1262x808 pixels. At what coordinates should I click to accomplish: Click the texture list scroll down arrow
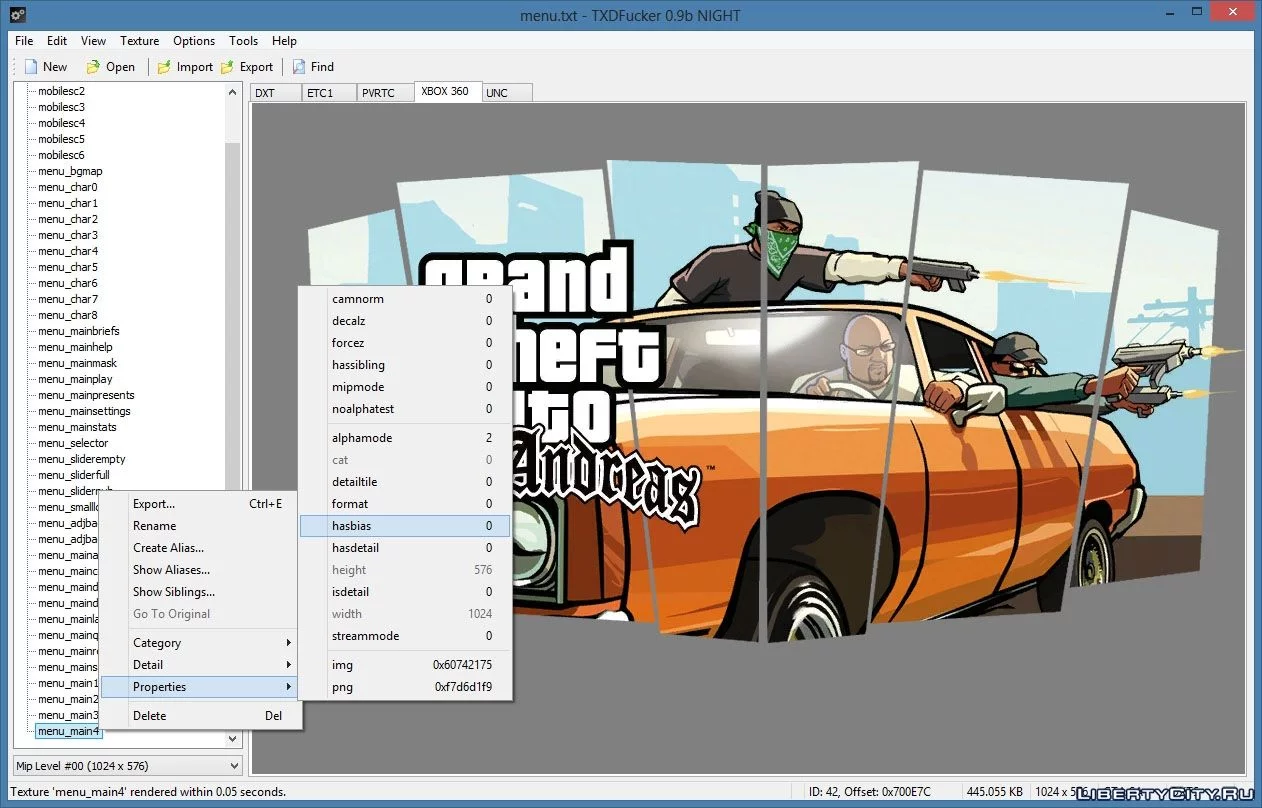tap(233, 739)
